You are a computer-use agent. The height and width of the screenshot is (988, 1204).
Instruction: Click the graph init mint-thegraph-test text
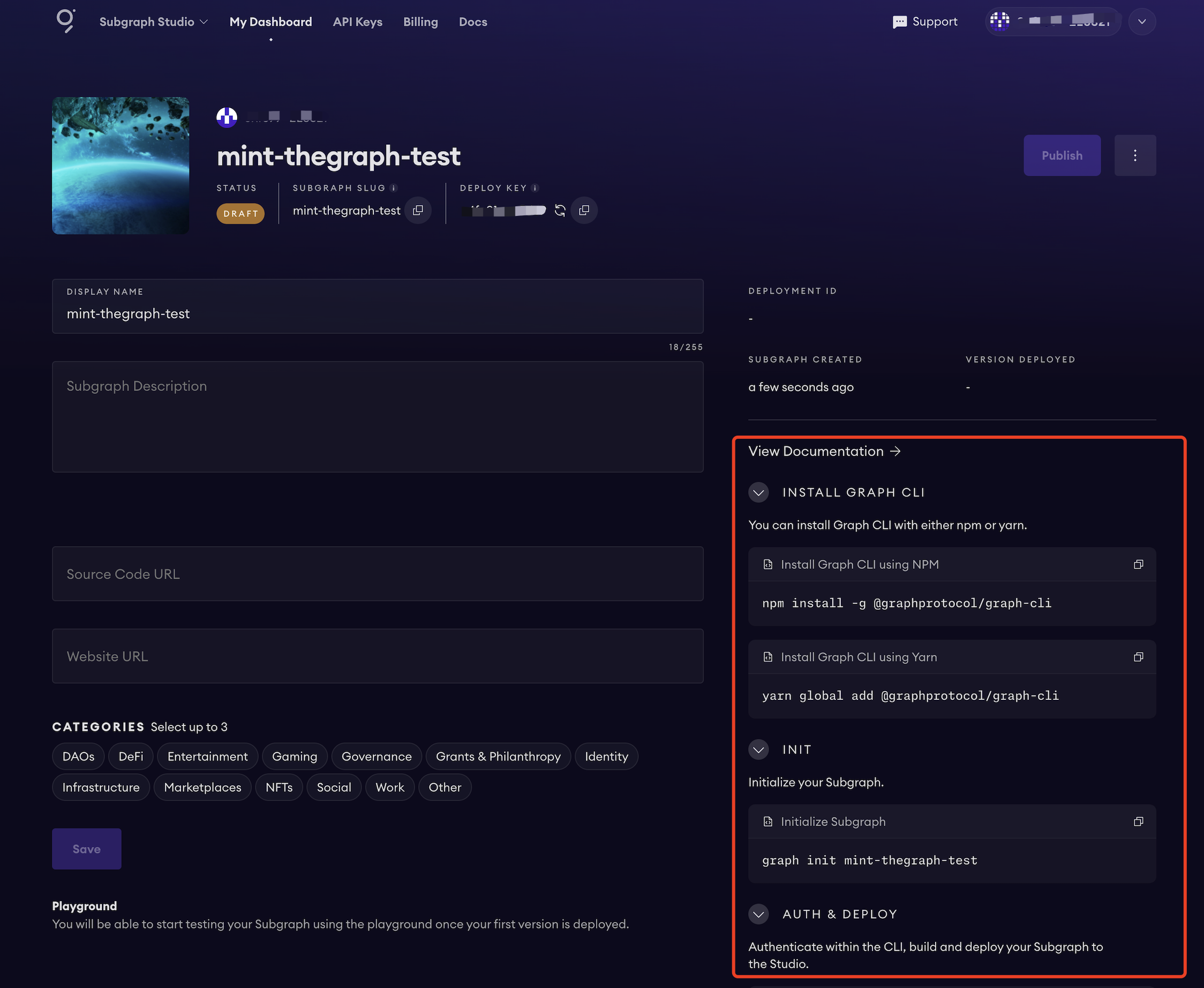[869, 860]
